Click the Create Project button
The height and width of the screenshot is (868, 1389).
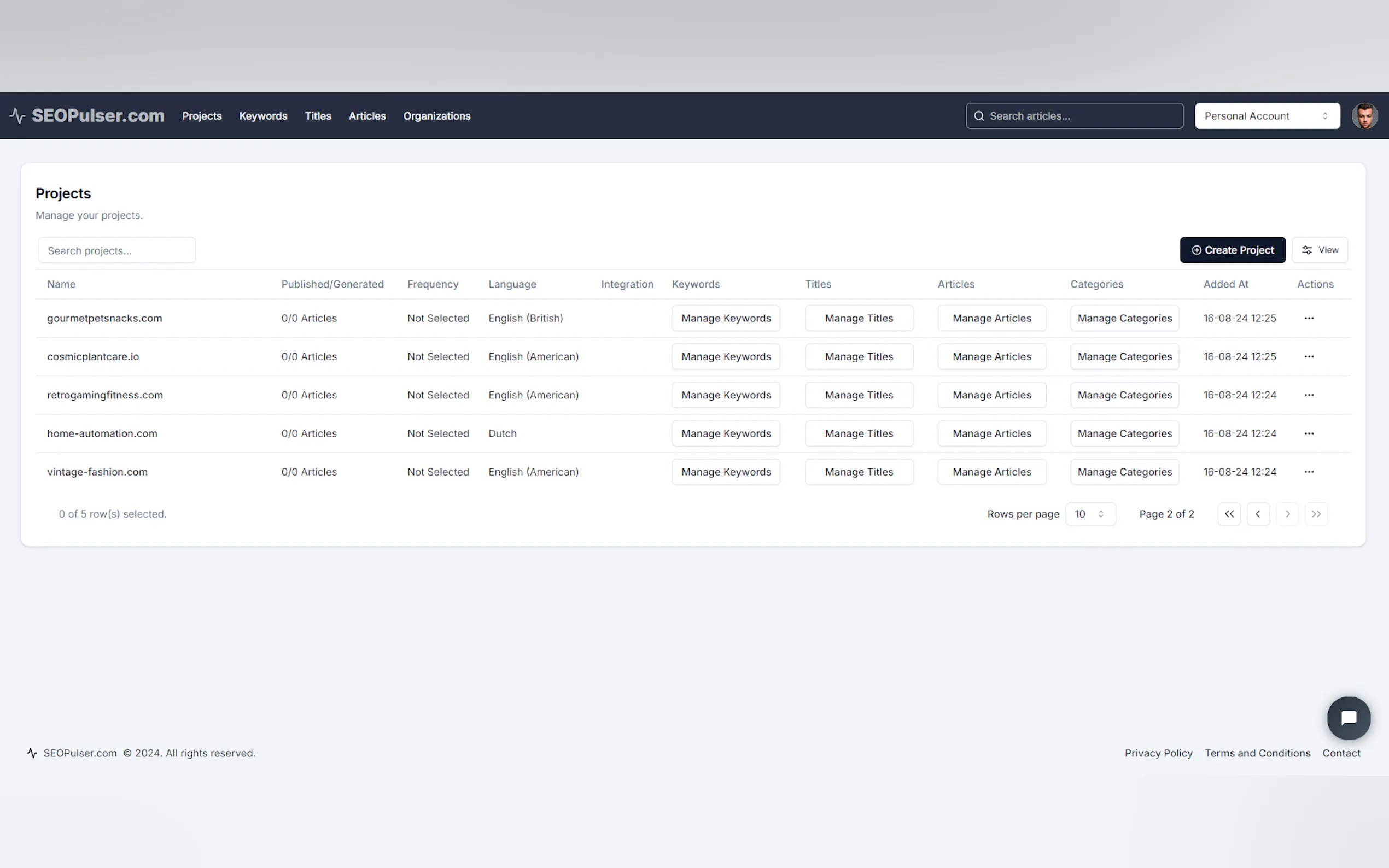(1232, 250)
